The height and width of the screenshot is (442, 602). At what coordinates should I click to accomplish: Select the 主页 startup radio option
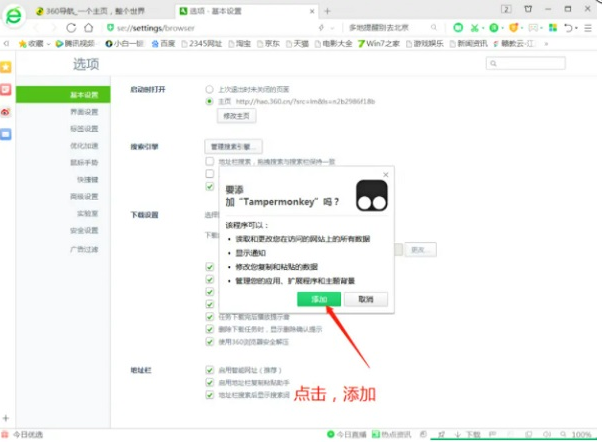pyautogui.click(x=209, y=101)
